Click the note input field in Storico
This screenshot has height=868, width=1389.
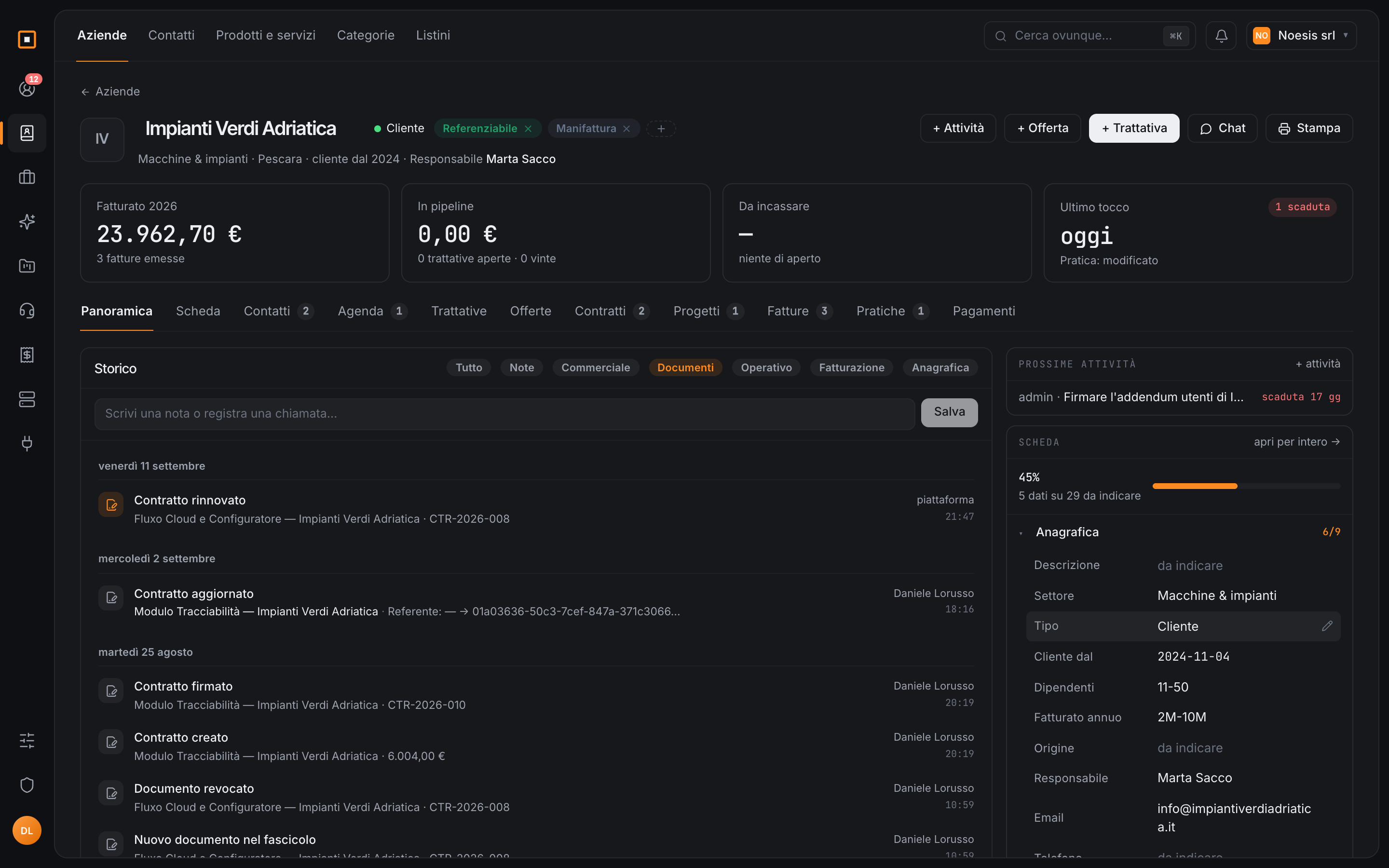tap(504, 414)
